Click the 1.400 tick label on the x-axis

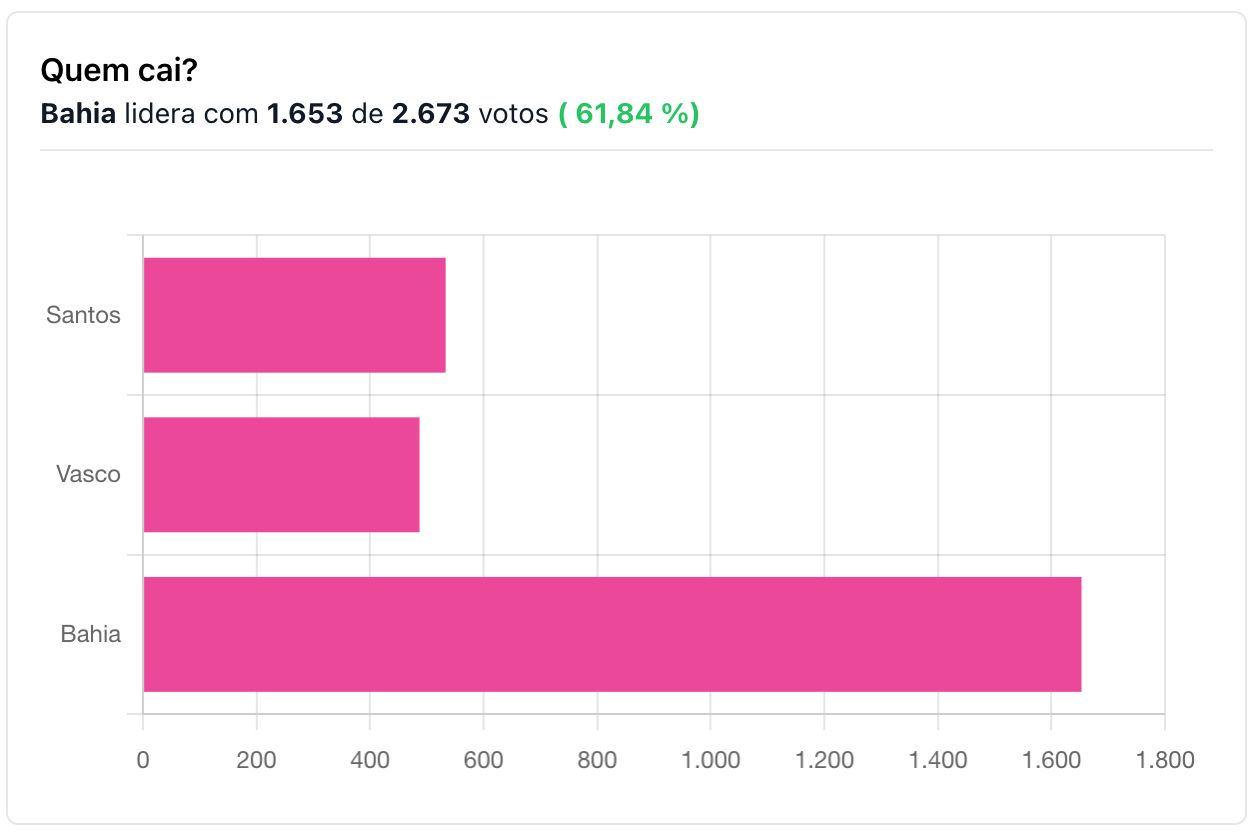click(937, 760)
